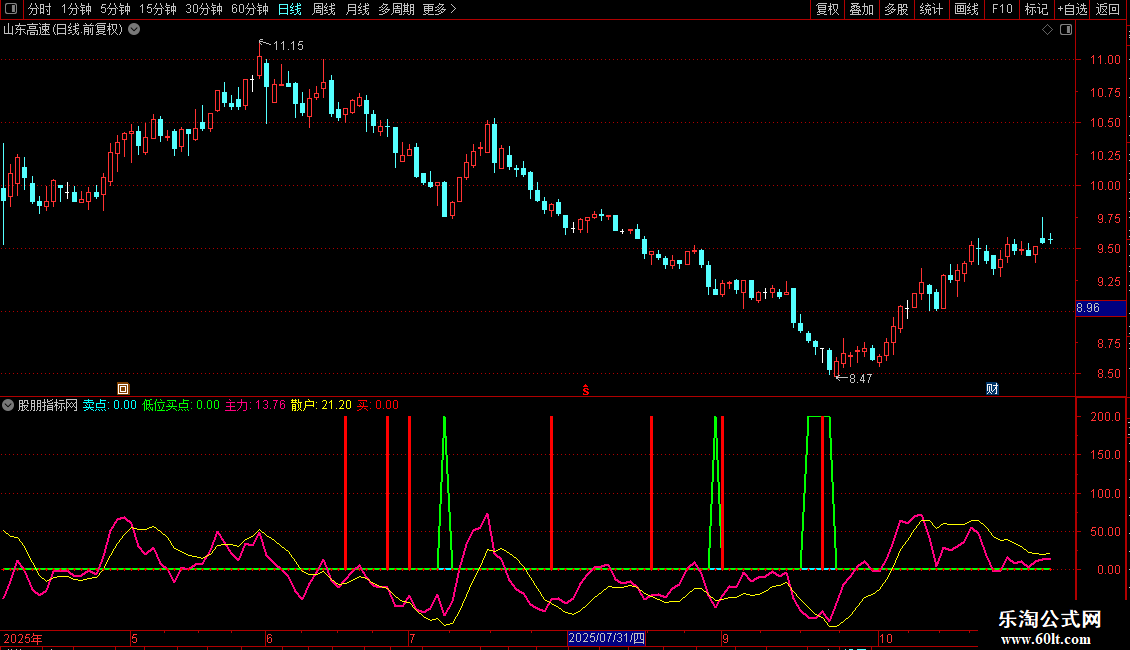Toggle the 标记 mark option

click(1036, 9)
